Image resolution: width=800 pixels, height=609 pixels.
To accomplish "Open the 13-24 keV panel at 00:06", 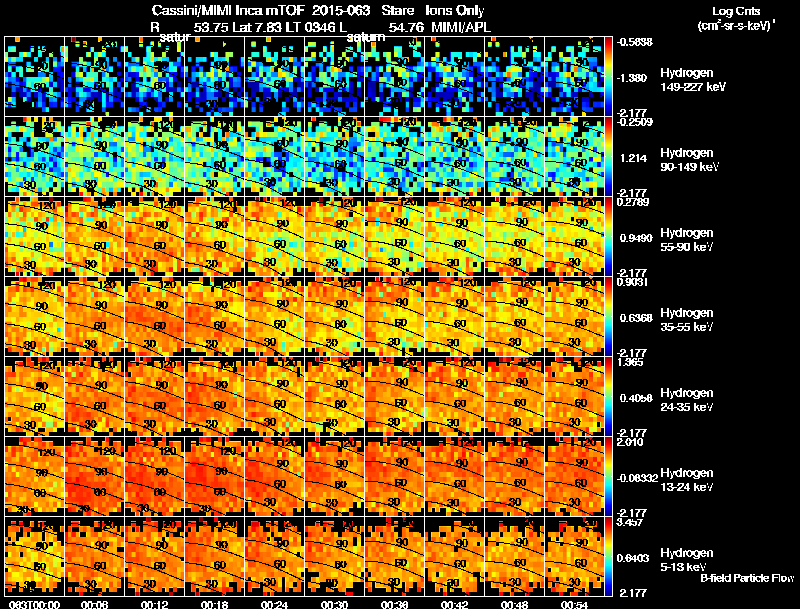I will pyautogui.click(x=94, y=476).
